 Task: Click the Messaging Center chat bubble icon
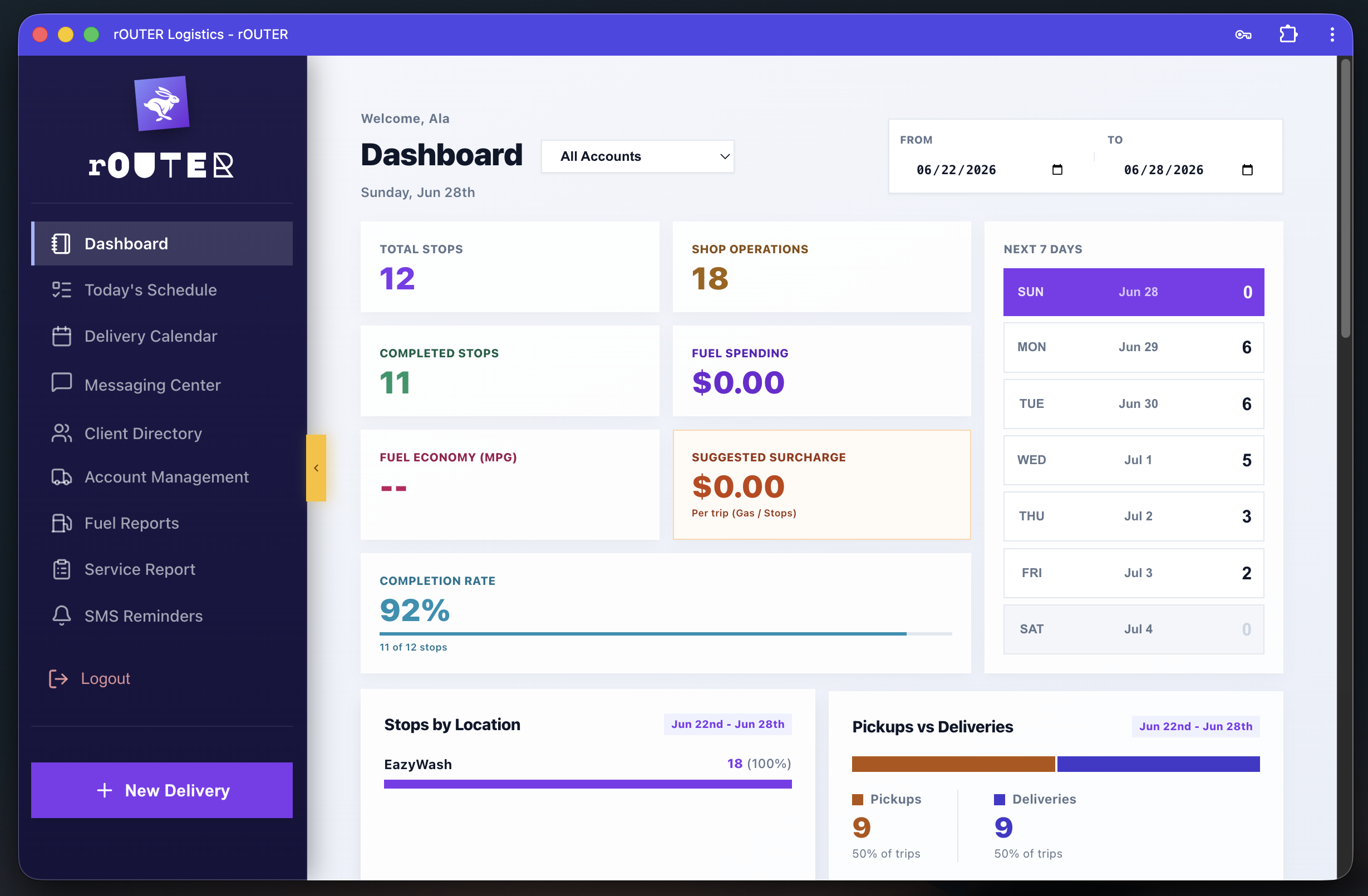61,383
